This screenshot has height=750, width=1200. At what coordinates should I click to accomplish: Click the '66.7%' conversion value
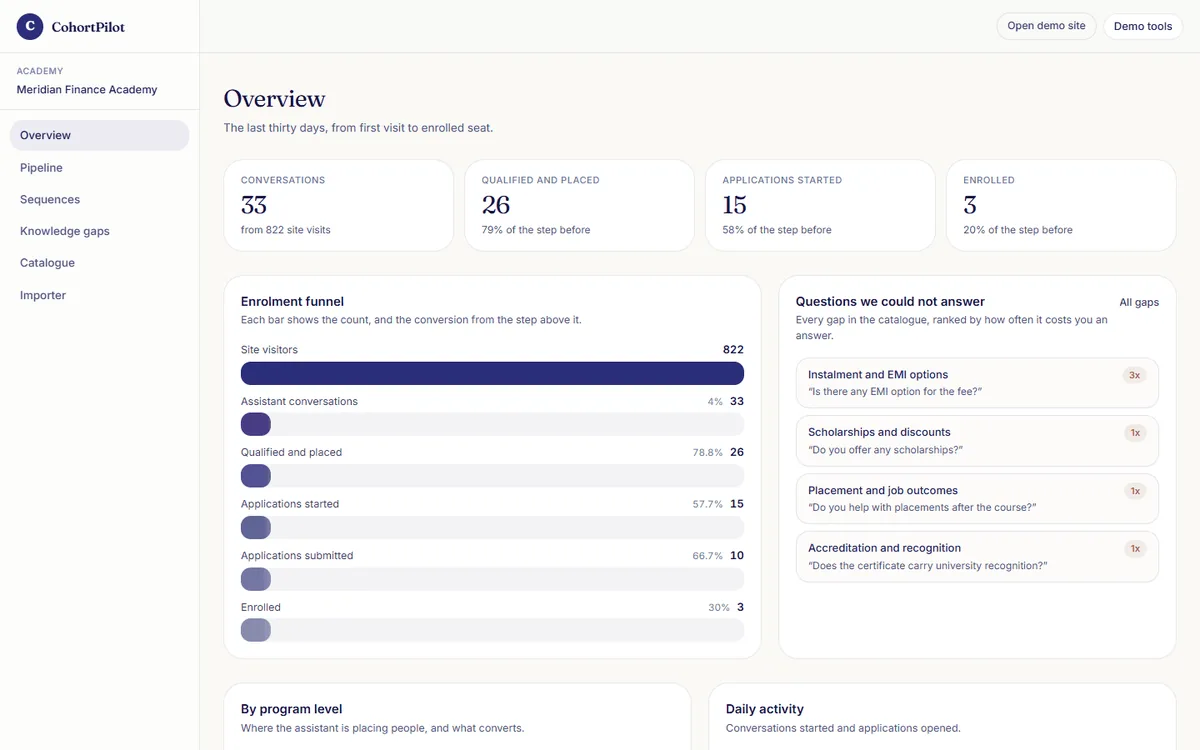pos(707,556)
